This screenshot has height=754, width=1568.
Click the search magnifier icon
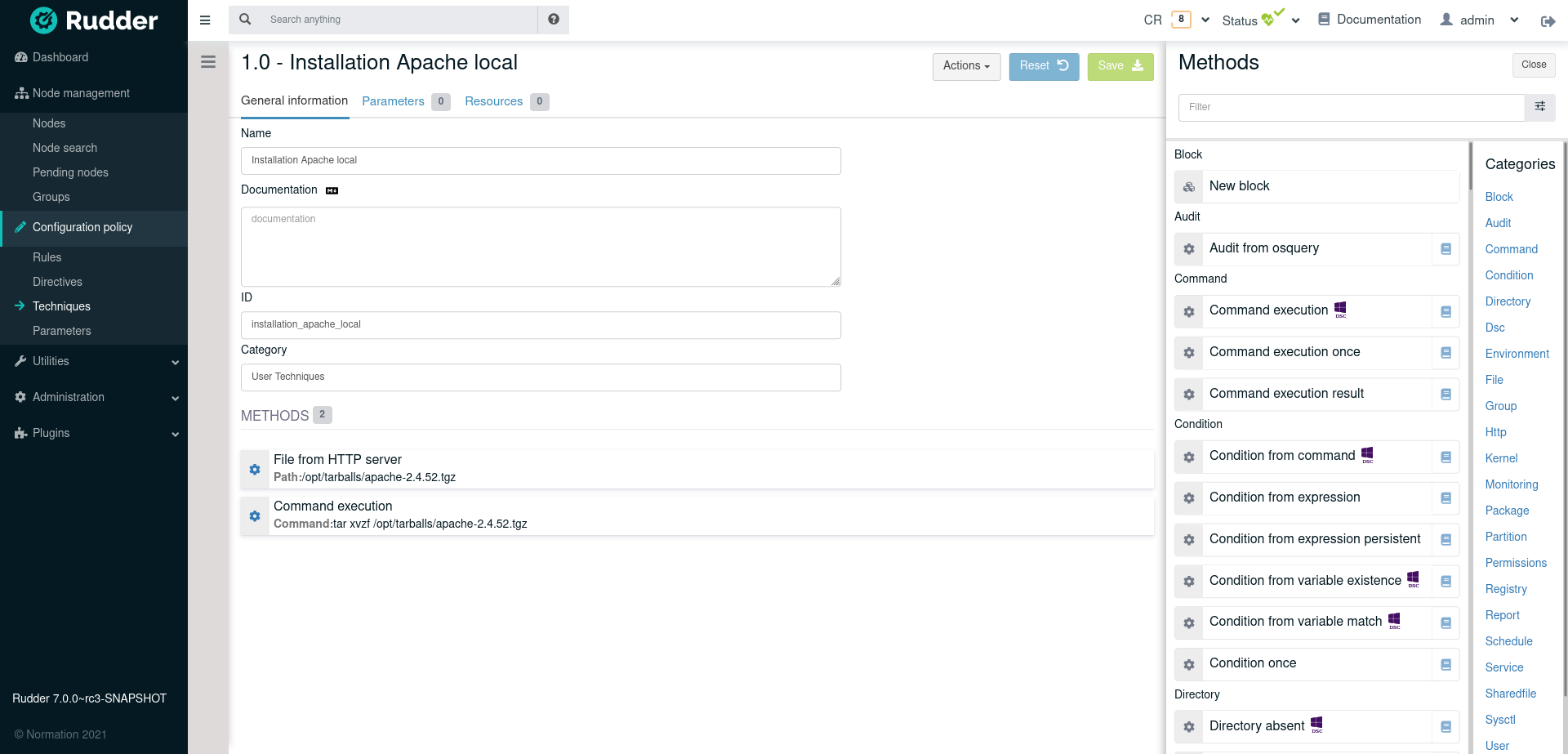click(x=245, y=19)
